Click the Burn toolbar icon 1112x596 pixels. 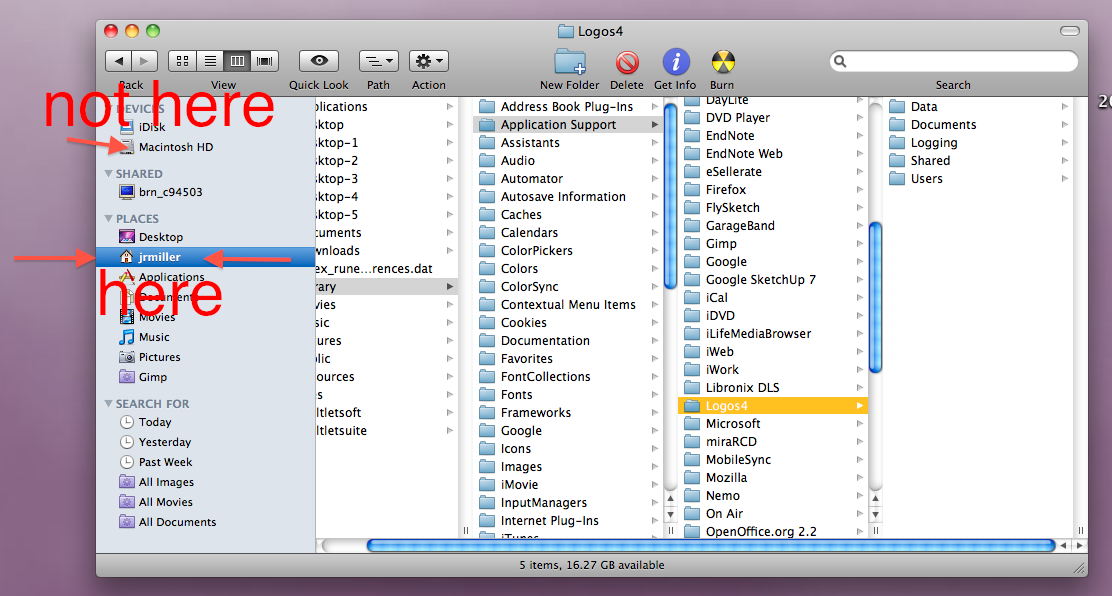tap(722, 62)
